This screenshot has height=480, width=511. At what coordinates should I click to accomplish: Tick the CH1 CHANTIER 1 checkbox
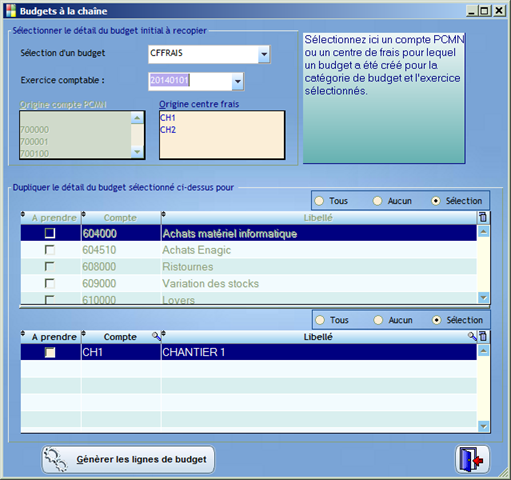tap(50, 352)
